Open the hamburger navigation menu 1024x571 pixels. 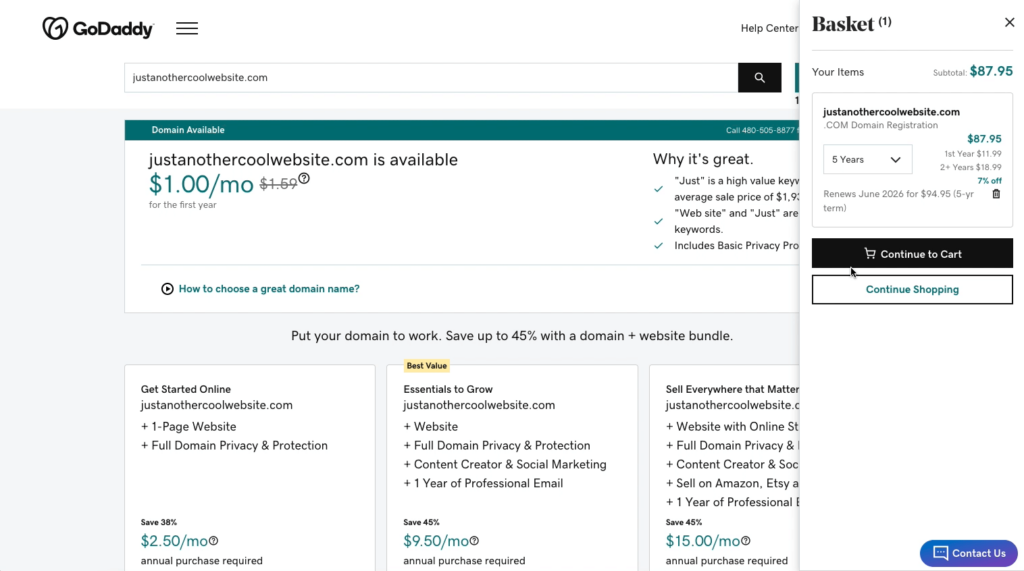pos(187,29)
